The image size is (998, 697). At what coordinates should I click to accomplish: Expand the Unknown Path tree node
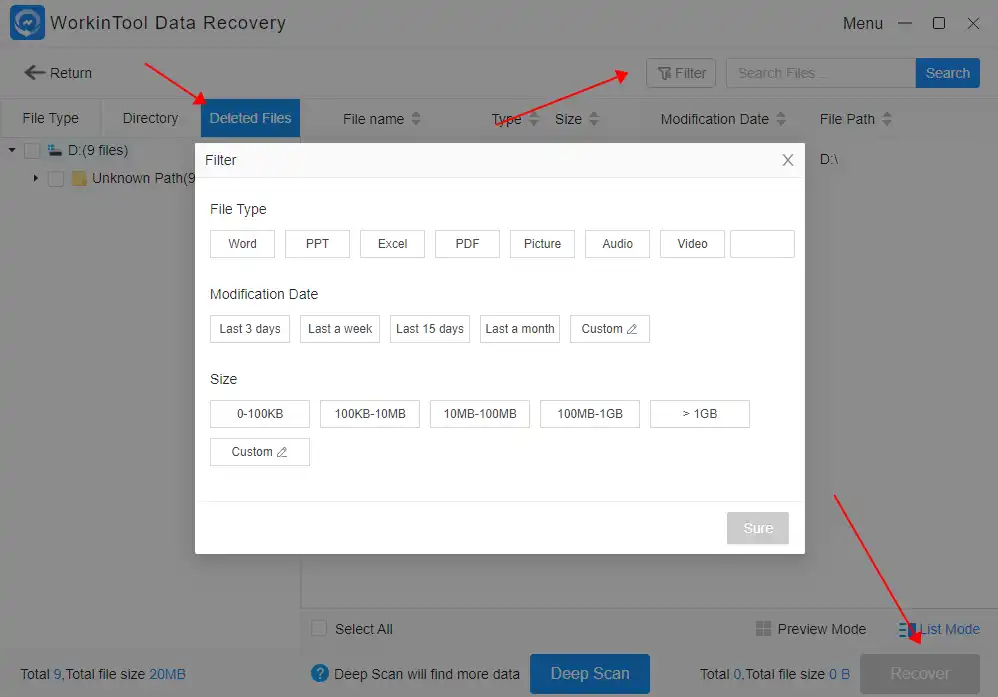tap(36, 178)
